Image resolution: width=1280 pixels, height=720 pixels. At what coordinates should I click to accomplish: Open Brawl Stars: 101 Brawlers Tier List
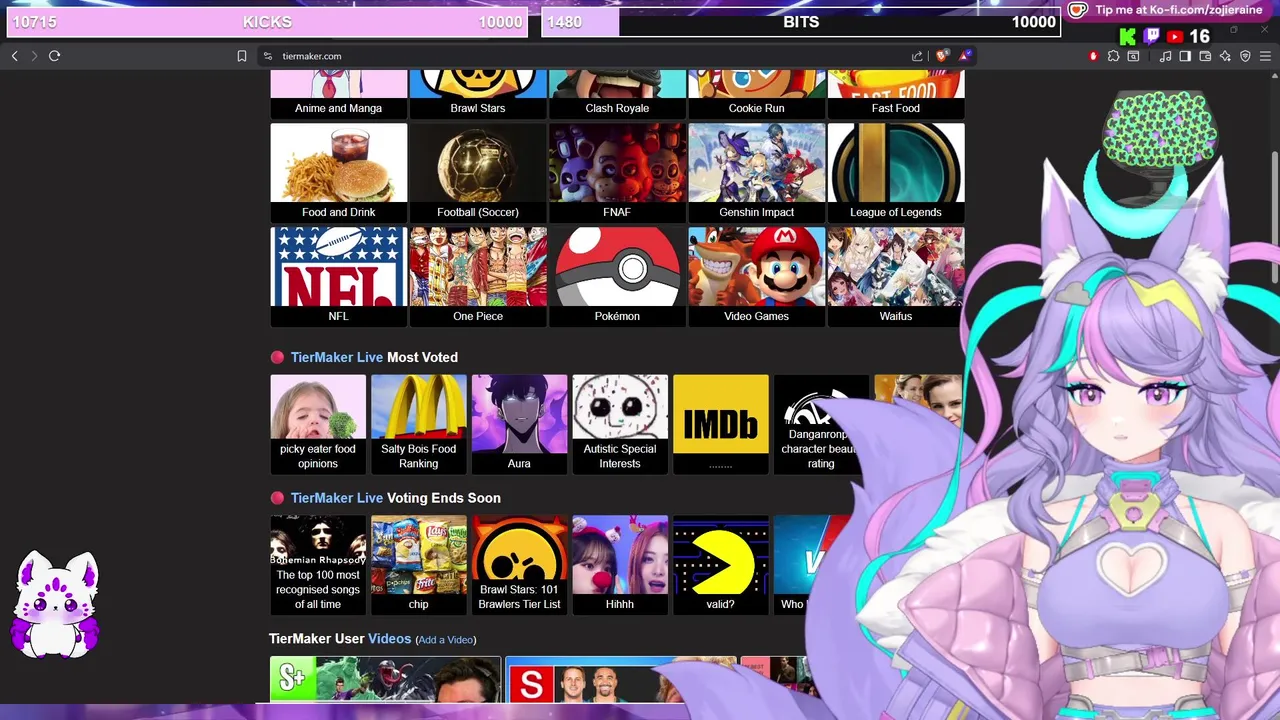(519, 565)
